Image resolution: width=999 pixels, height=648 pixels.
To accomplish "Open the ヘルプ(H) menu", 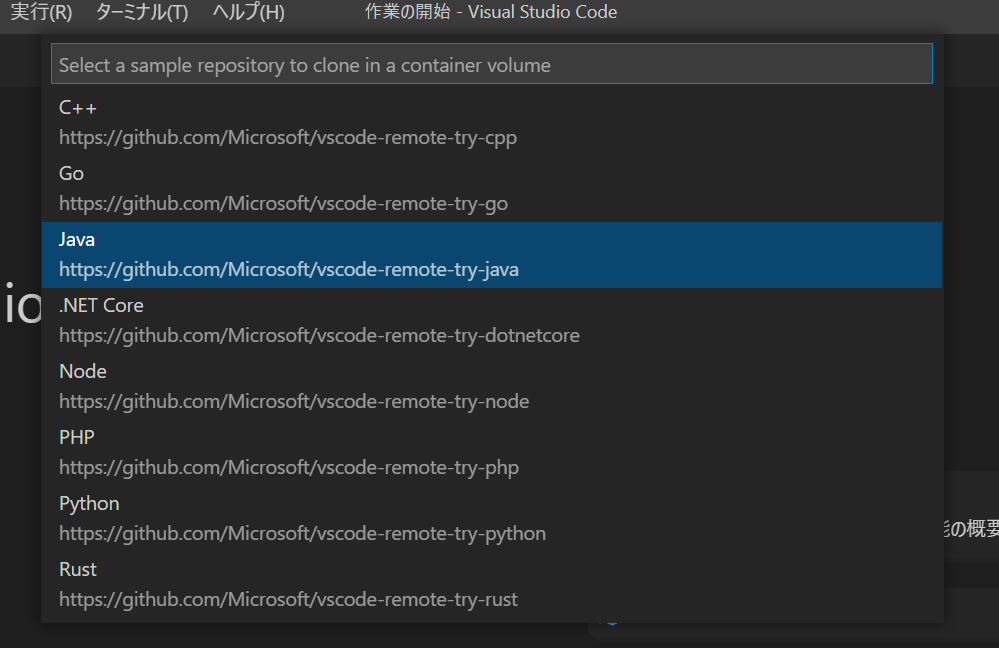I will pyautogui.click(x=248, y=12).
